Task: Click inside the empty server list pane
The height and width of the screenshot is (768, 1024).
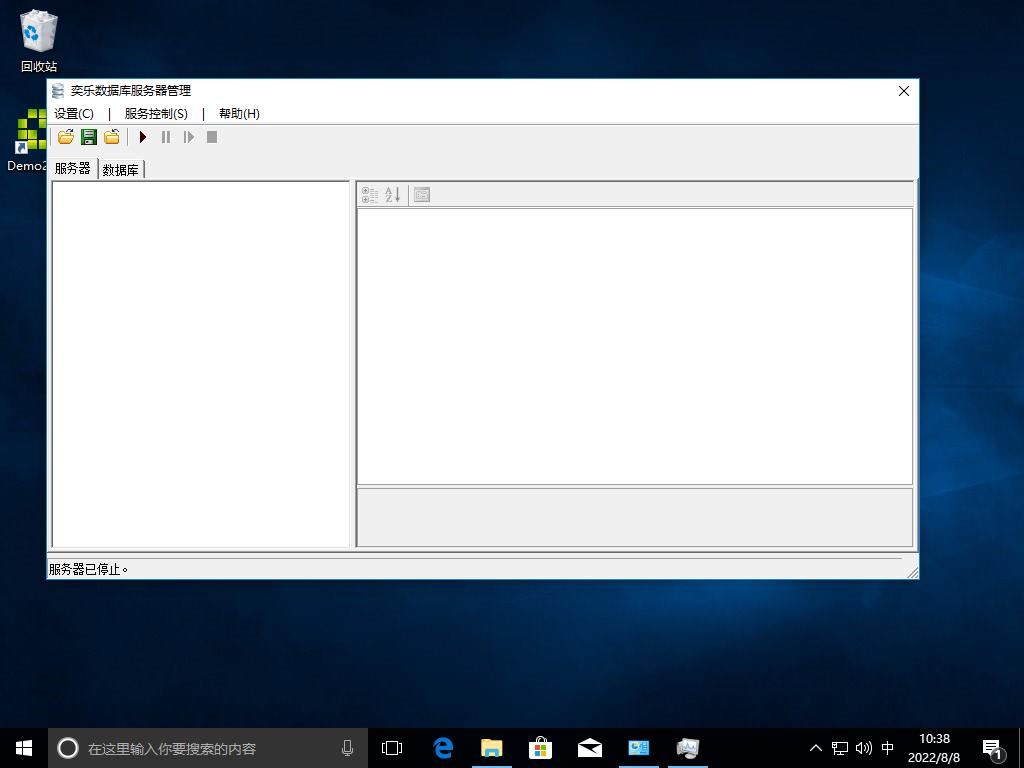Action: coord(200,364)
